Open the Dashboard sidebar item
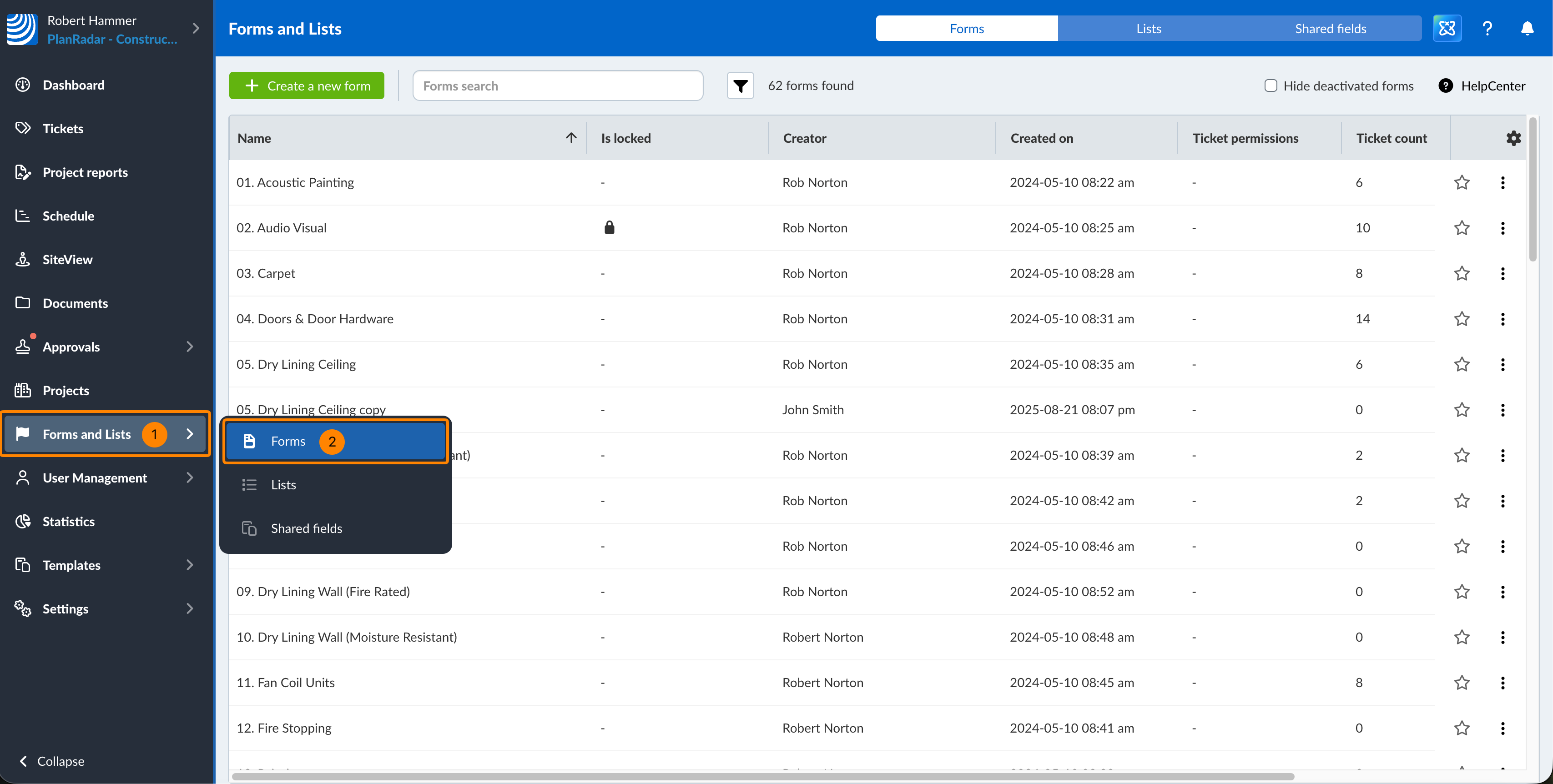Image resolution: width=1553 pixels, height=784 pixels. click(73, 85)
